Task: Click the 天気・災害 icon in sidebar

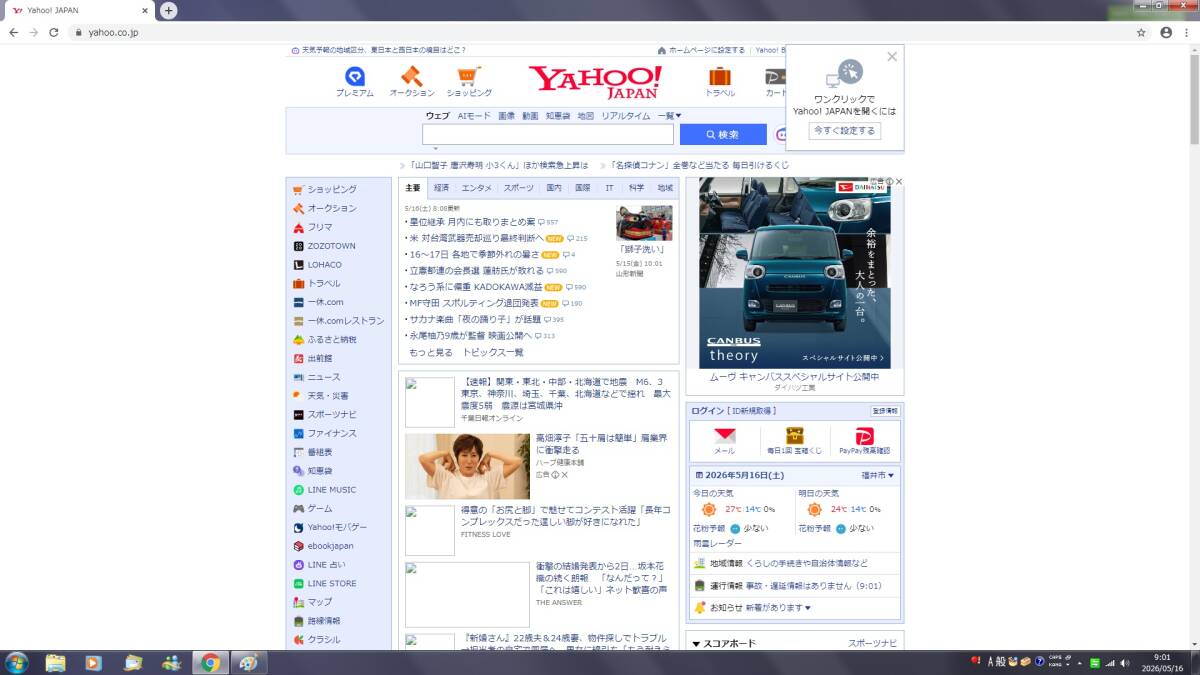Action: tap(298, 396)
